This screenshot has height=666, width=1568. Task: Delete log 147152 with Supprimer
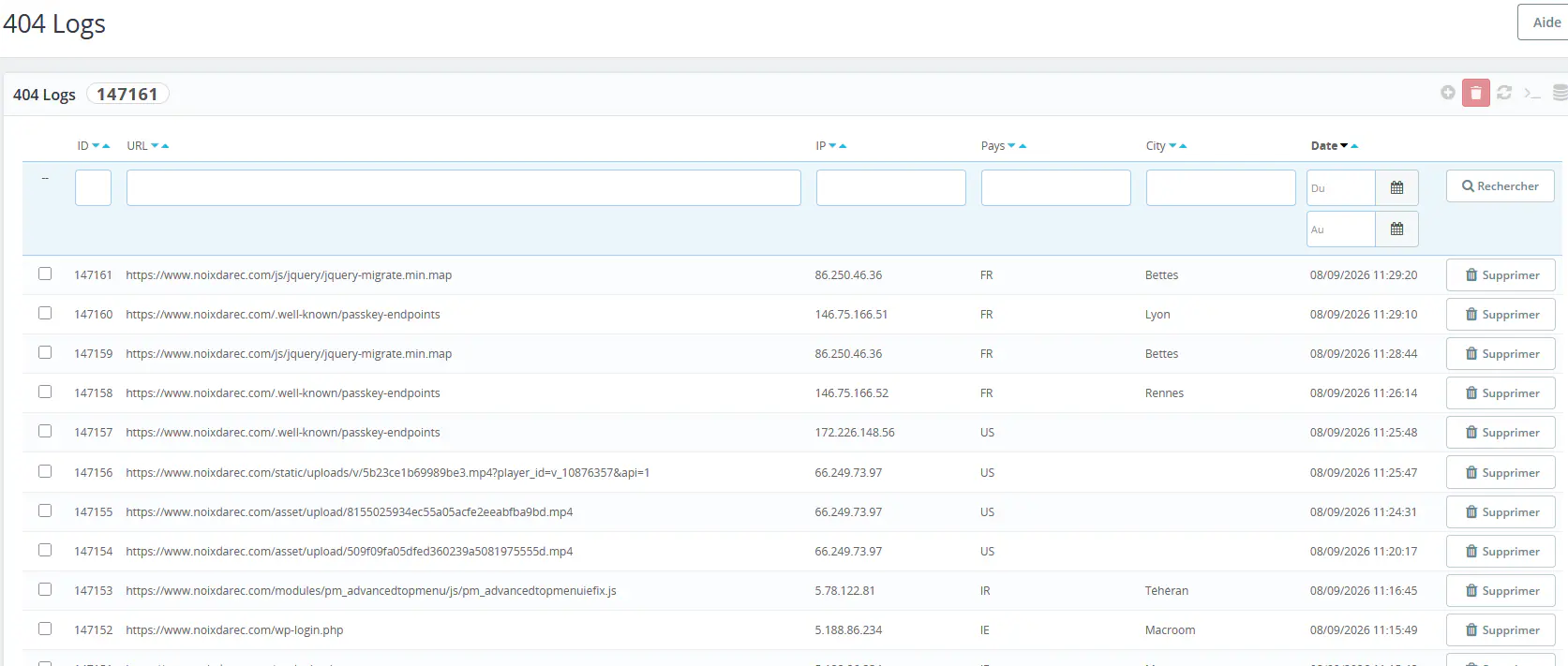point(1501,630)
